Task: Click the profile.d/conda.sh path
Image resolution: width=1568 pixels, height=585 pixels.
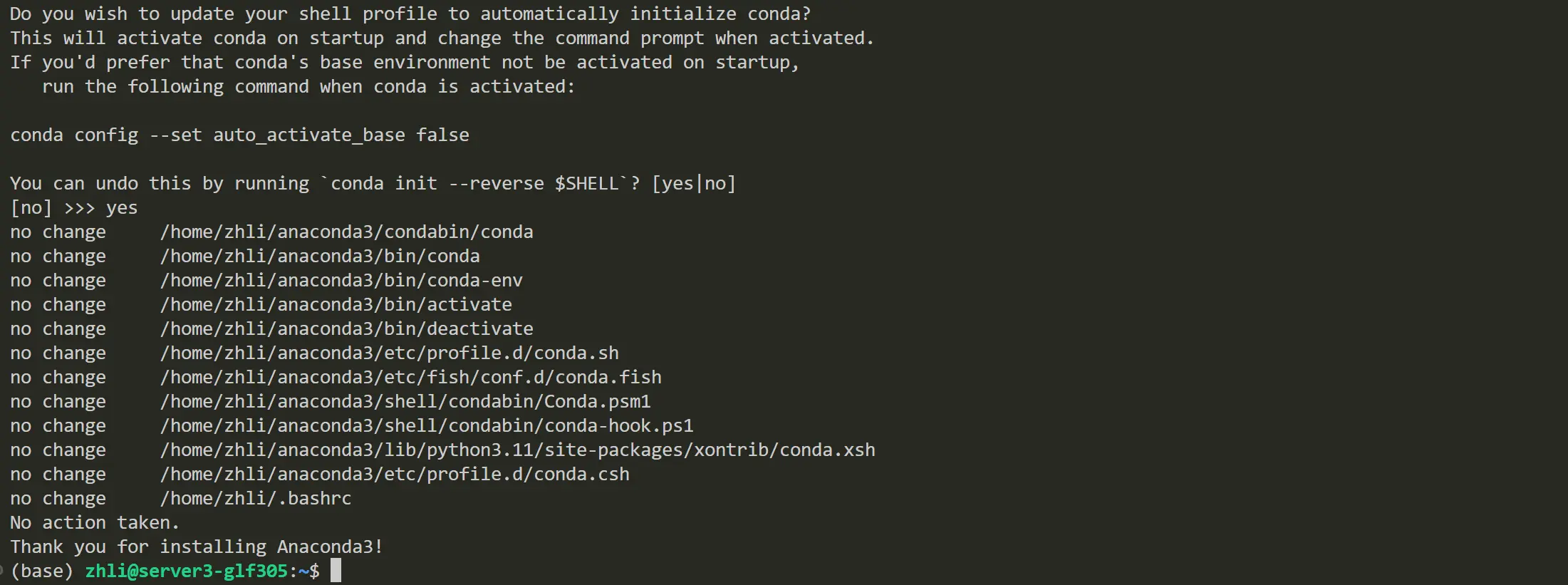Action: point(390,353)
